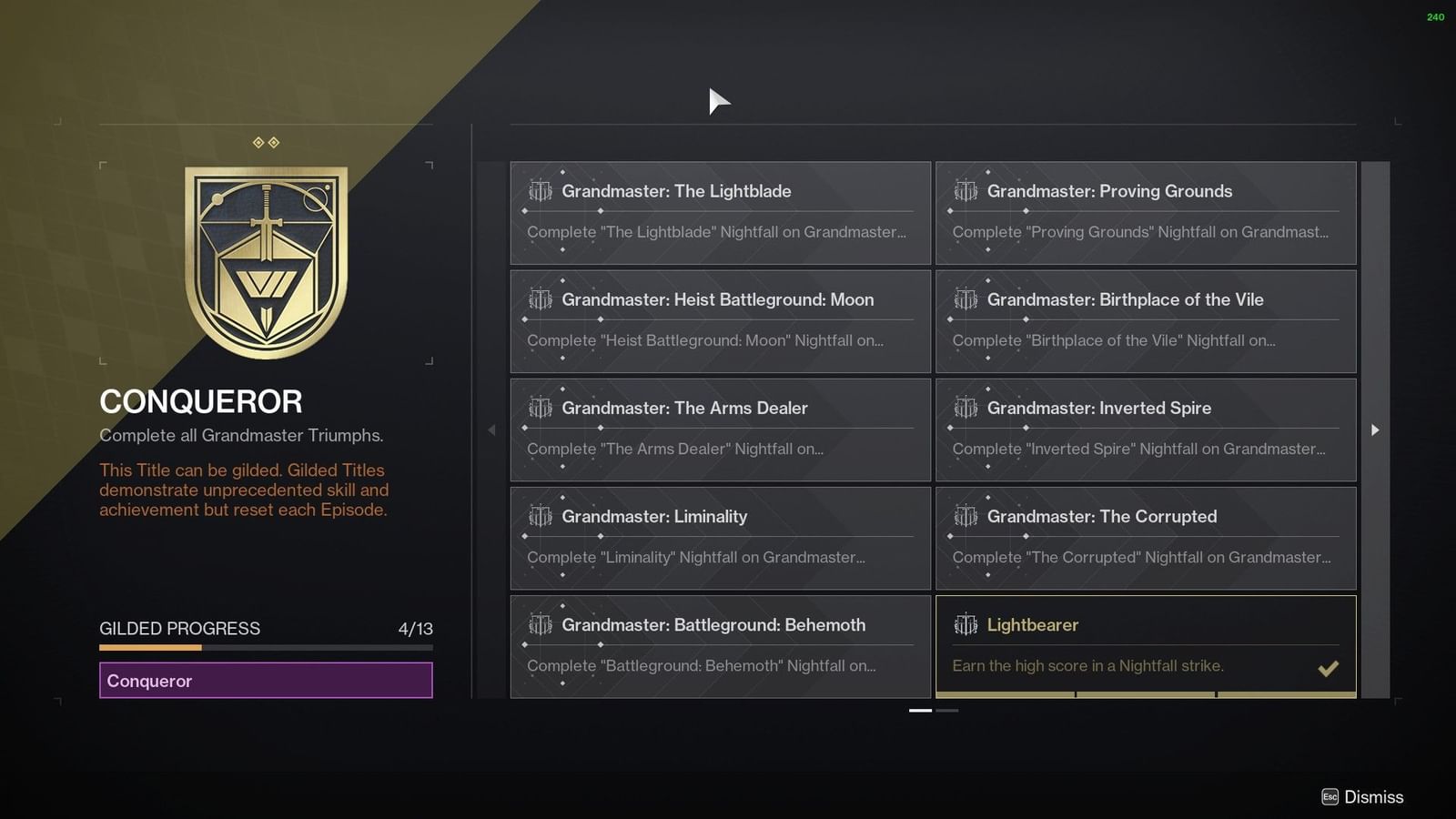Click the Grandmaster: The Lightblade triumph icon
Viewport: 1456px width, 819px height.
(541, 190)
